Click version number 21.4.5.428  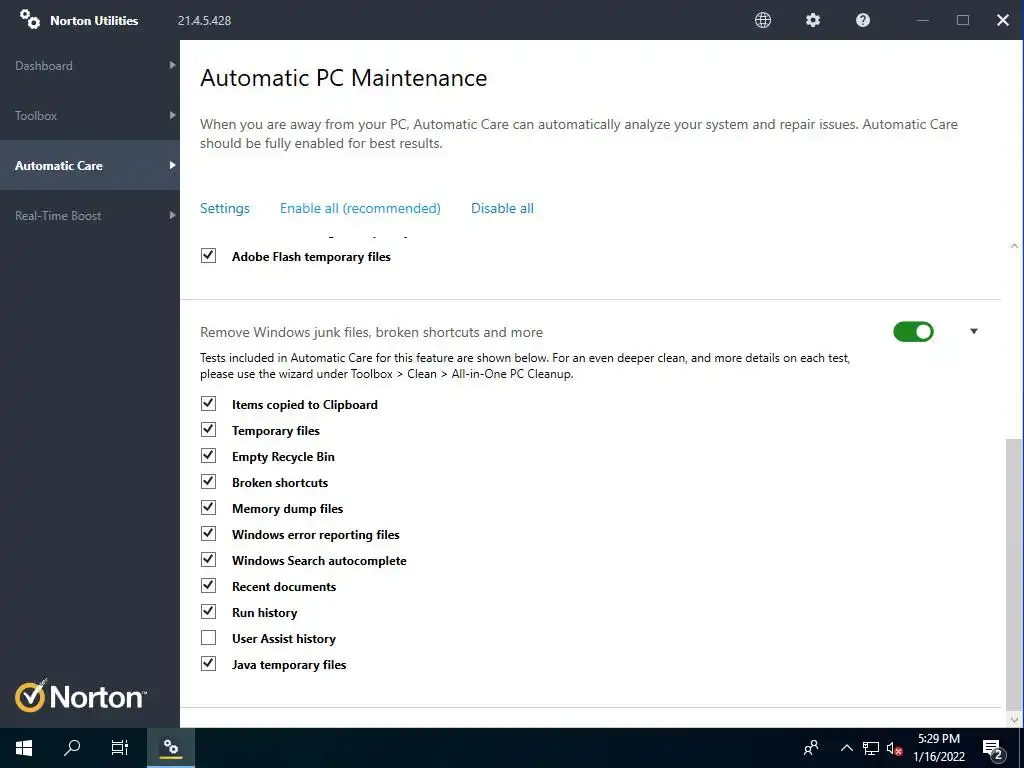pos(204,21)
